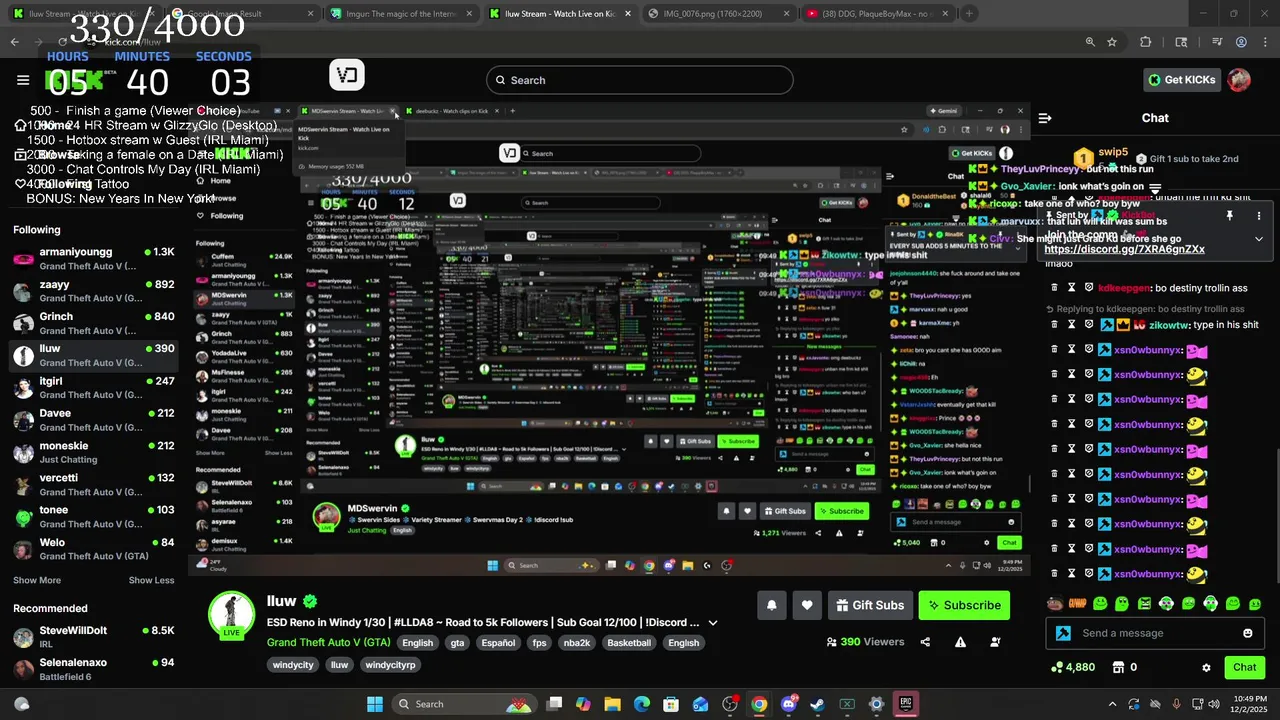1280x720 pixels.
Task: Expand the list with Show More
Action: click(37, 580)
